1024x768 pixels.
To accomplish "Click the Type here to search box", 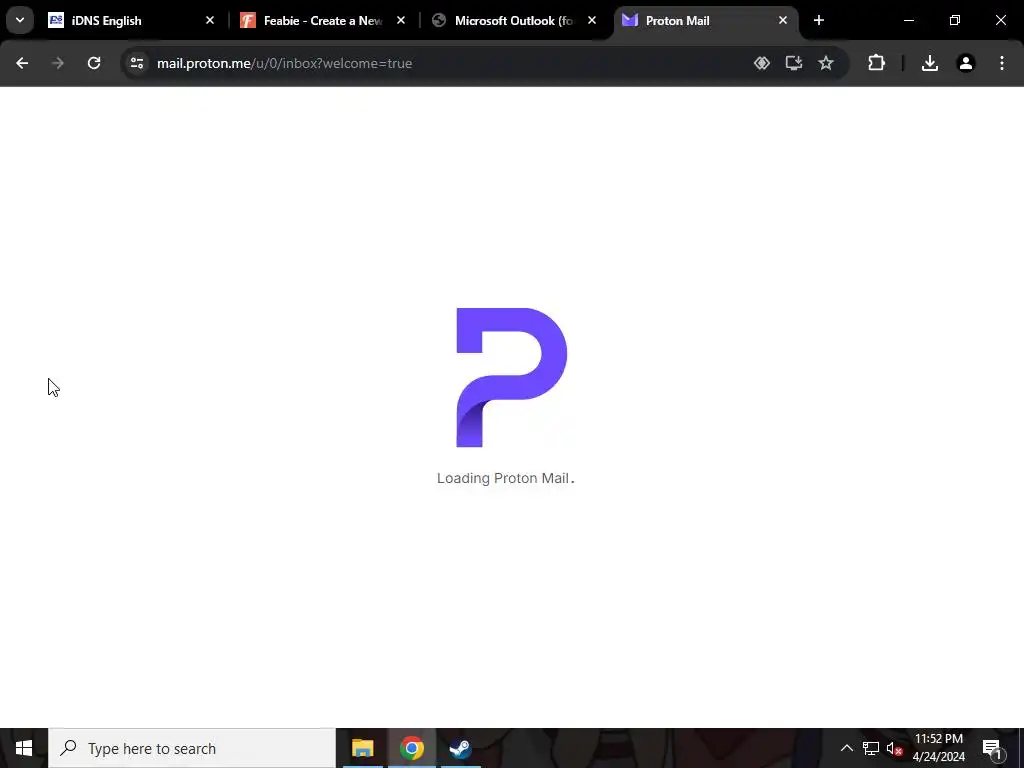I will [192, 748].
